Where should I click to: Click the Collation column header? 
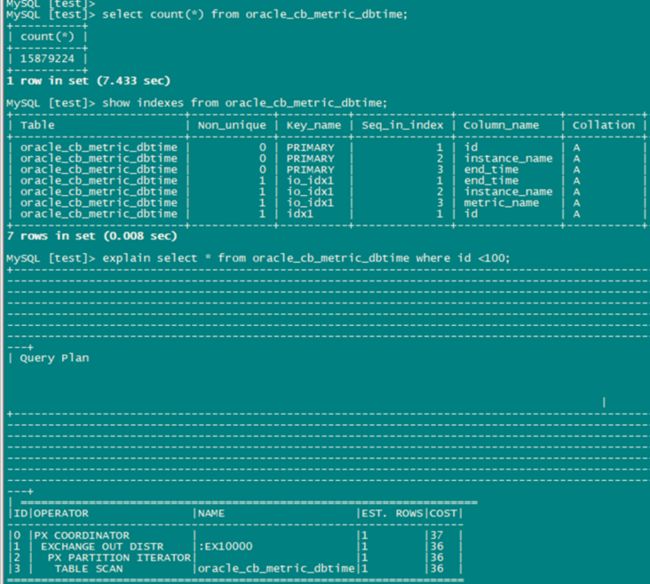coord(603,125)
